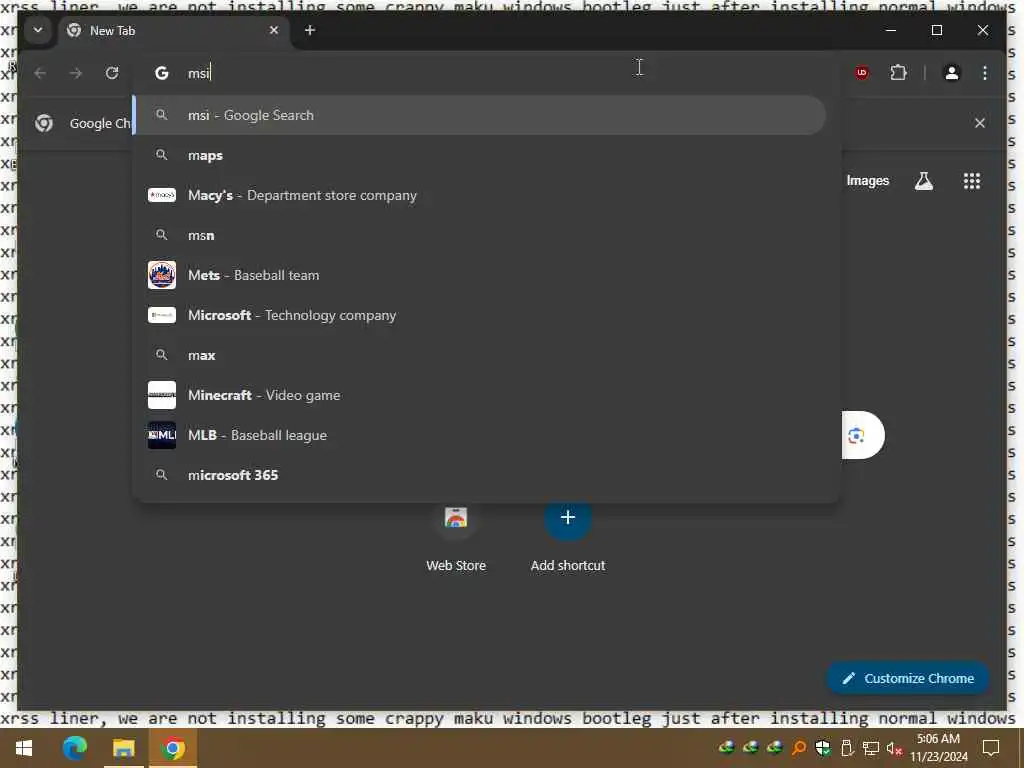Click the Google Chrome info bar logo

pyautogui.click(x=44, y=123)
